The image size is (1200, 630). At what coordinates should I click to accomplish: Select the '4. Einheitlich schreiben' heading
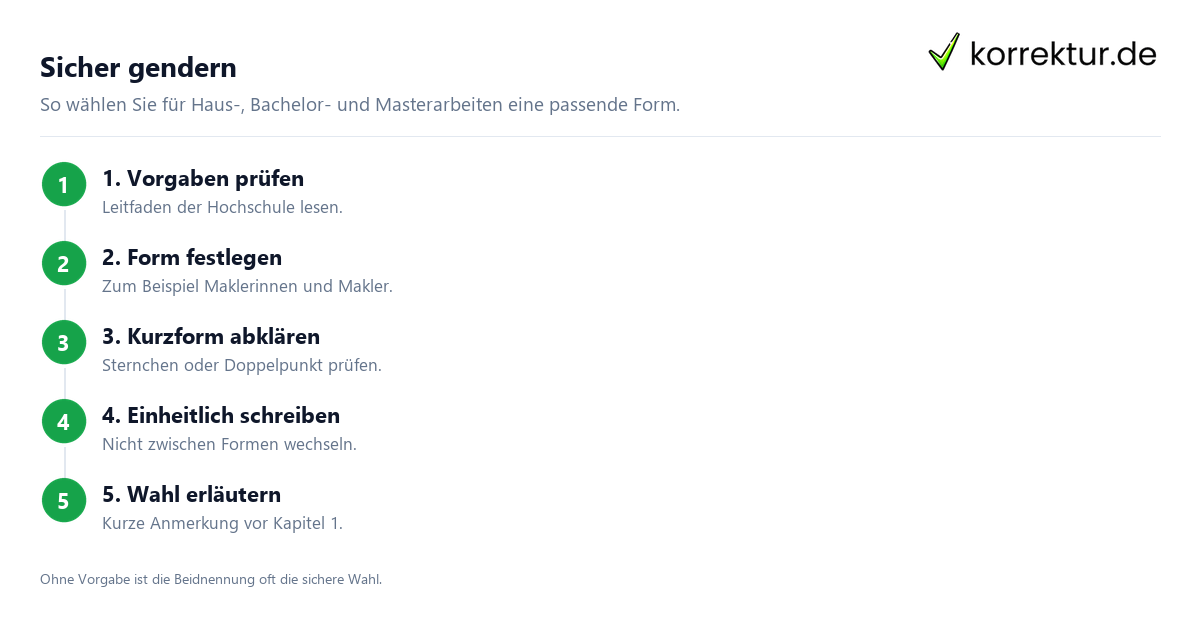[221, 415]
